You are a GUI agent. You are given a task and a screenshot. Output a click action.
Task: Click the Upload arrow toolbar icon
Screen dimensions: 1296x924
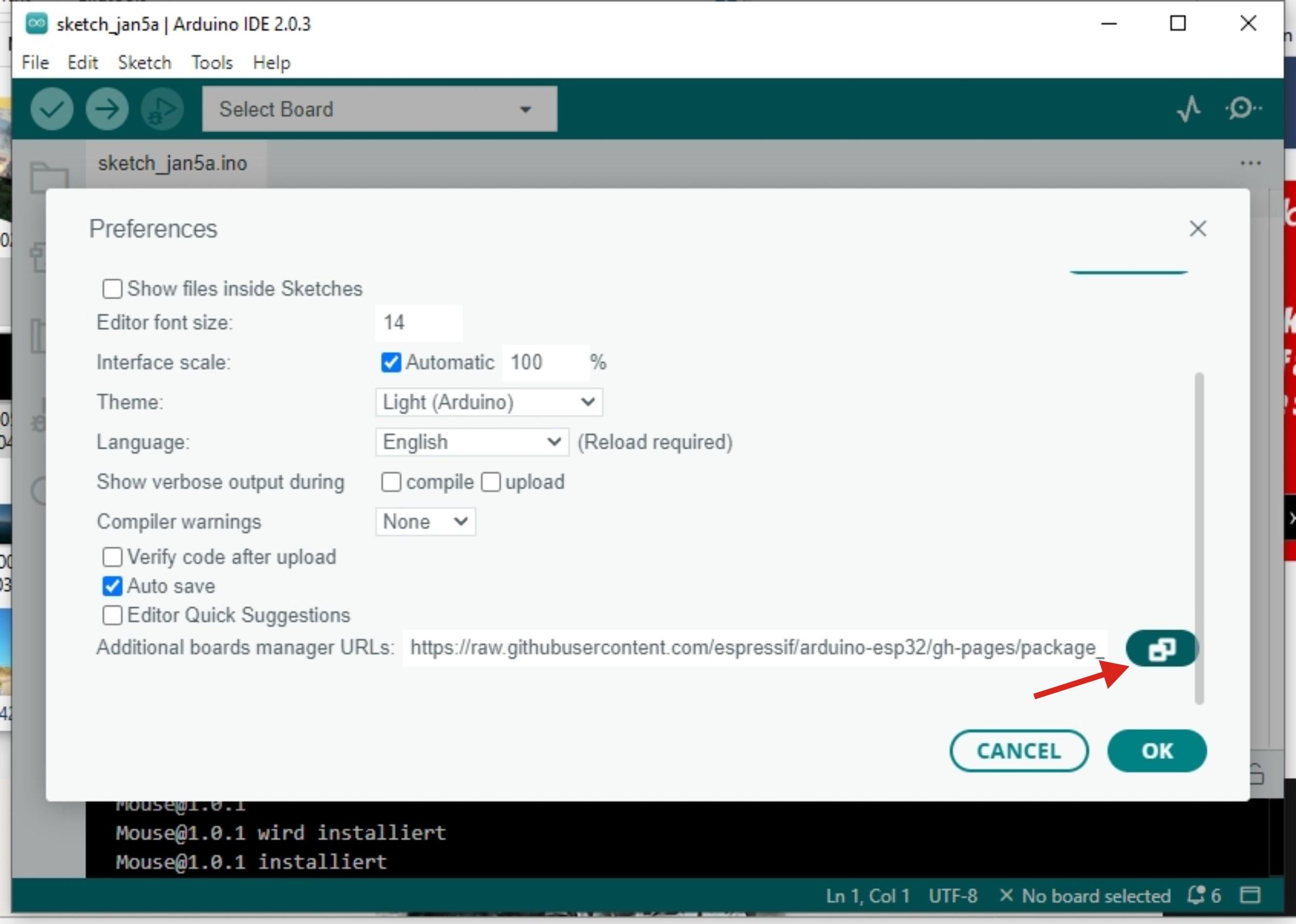coord(107,109)
